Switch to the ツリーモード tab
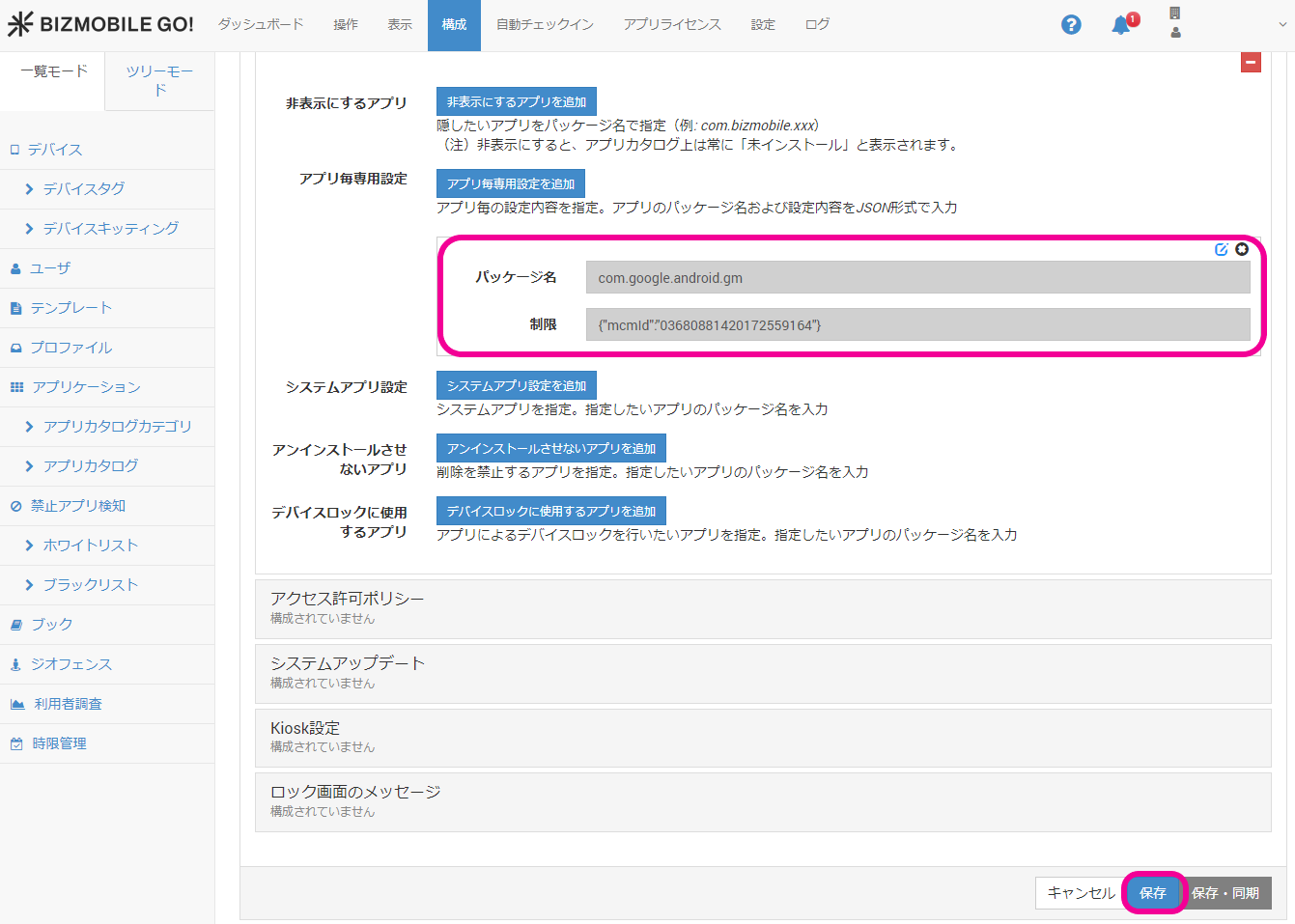The image size is (1295, 924). click(x=159, y=80)
